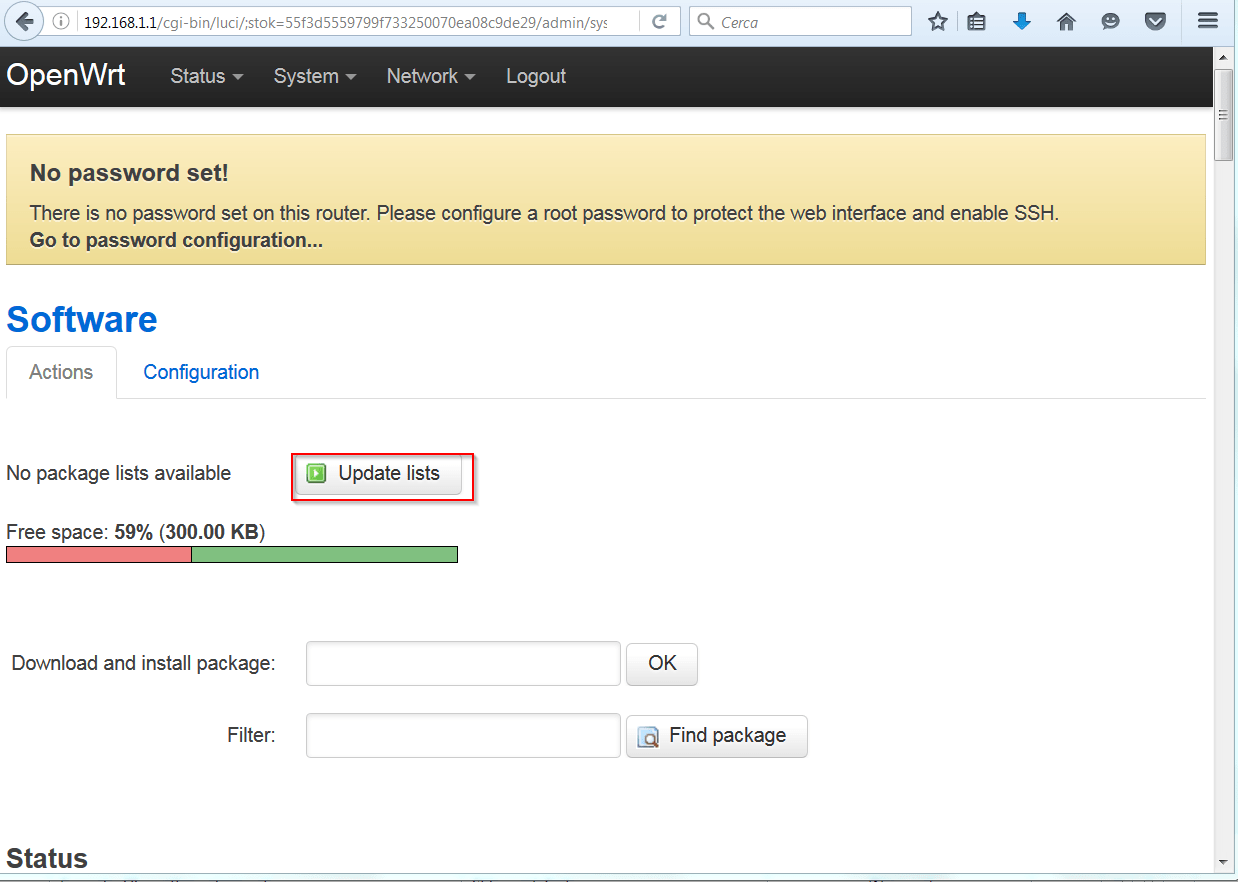Click the Free space usage bar
Screen dimensions: 1238x882
tap(230, 554)
